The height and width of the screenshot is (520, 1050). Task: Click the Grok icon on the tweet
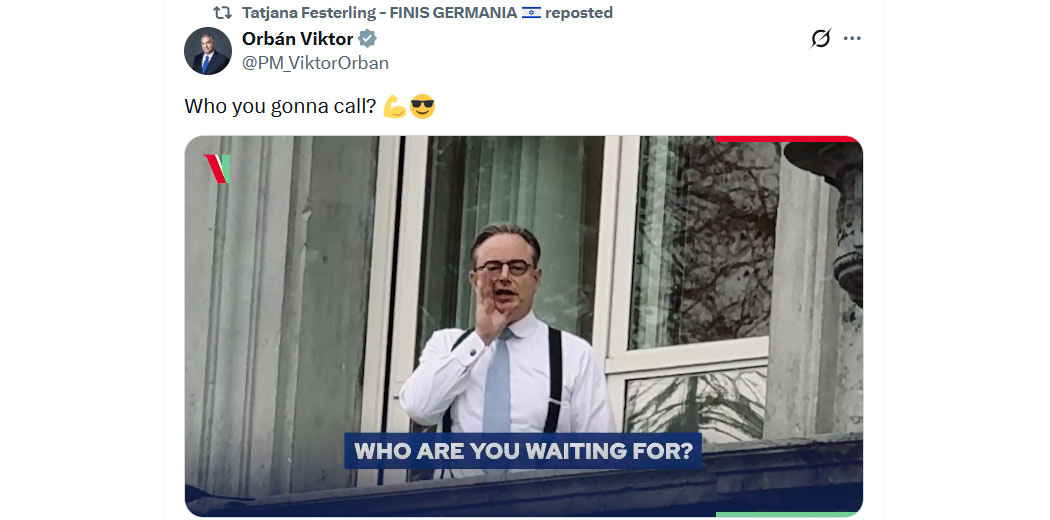(x=820, y=39)
